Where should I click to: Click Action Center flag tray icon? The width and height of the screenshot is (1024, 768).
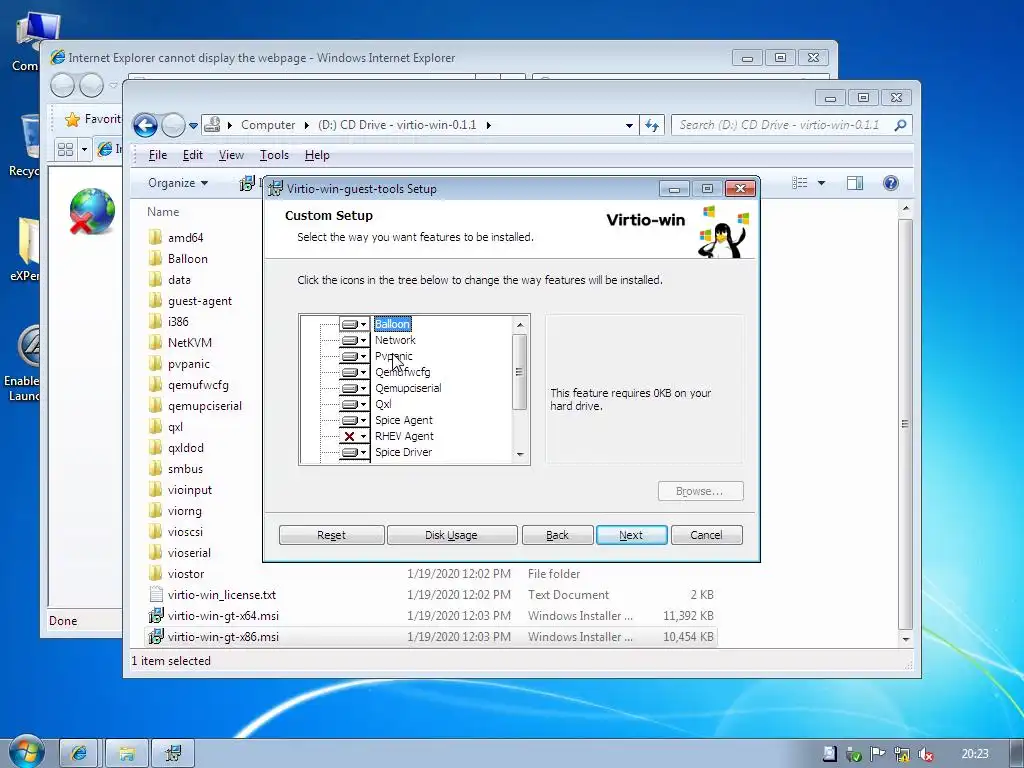click(x=877, y=754)
